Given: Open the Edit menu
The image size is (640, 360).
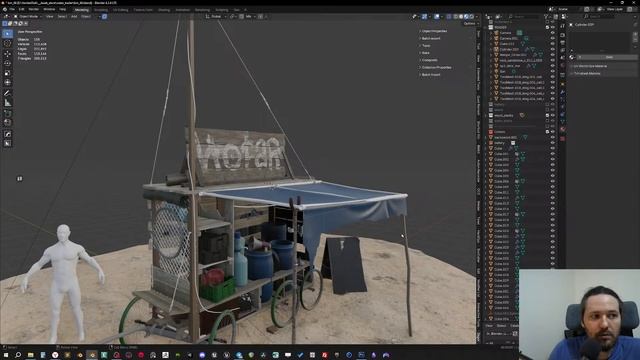Looking at the screenshot, I should click(x=21, y=9).
